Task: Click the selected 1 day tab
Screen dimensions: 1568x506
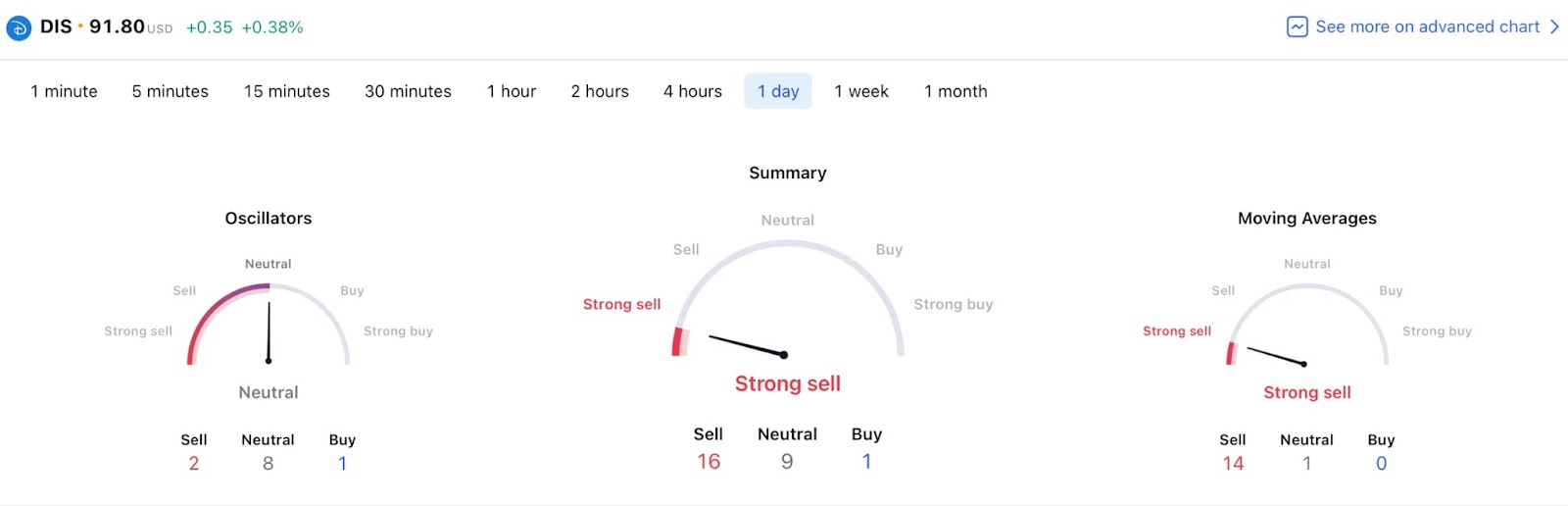Action: pos(778,91)
